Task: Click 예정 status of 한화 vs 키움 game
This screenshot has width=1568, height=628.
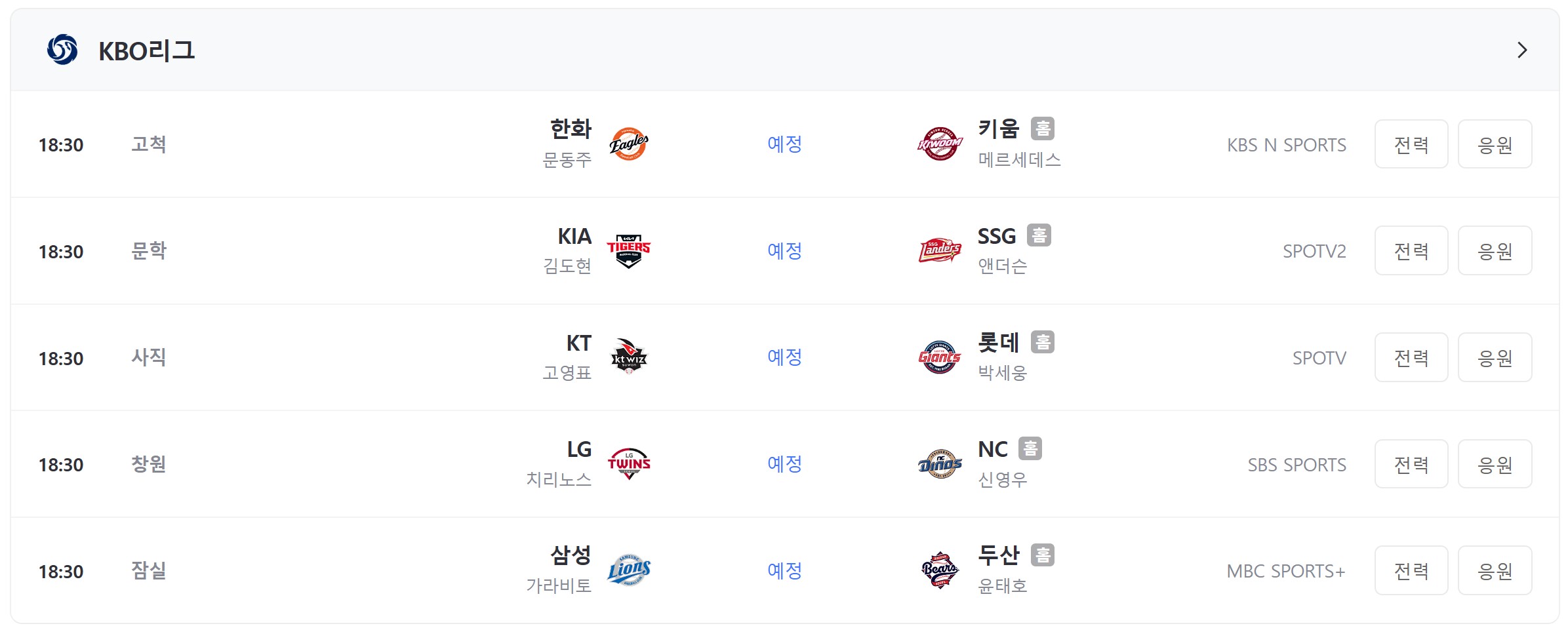Action: 784,144
